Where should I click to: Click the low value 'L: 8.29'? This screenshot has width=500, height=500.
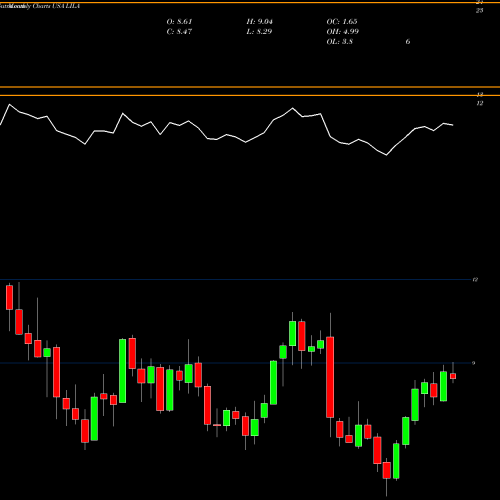[x=259, y=32]
